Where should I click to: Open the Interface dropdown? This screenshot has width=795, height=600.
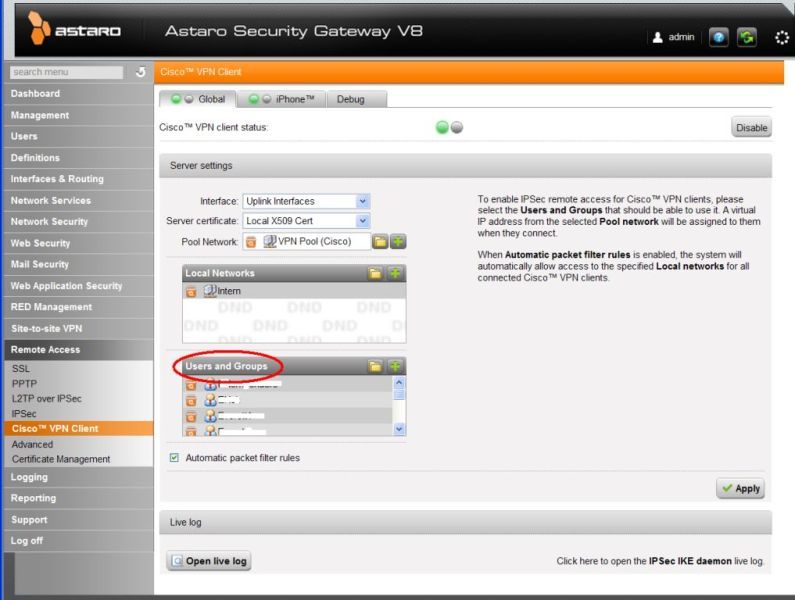[x=306, y=201]
